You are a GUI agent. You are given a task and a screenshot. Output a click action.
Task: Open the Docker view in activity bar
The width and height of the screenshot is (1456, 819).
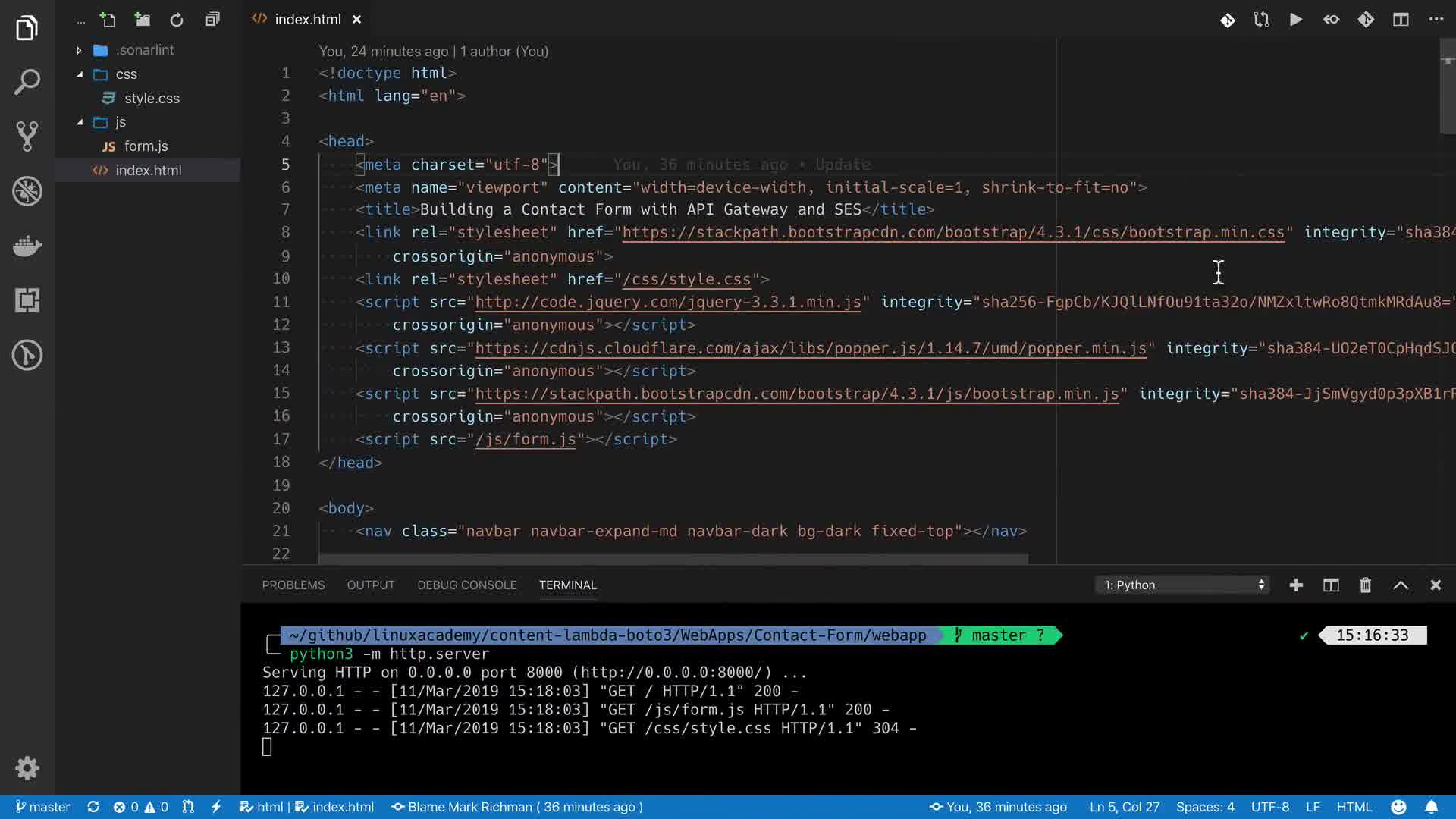tap(27, 246)
